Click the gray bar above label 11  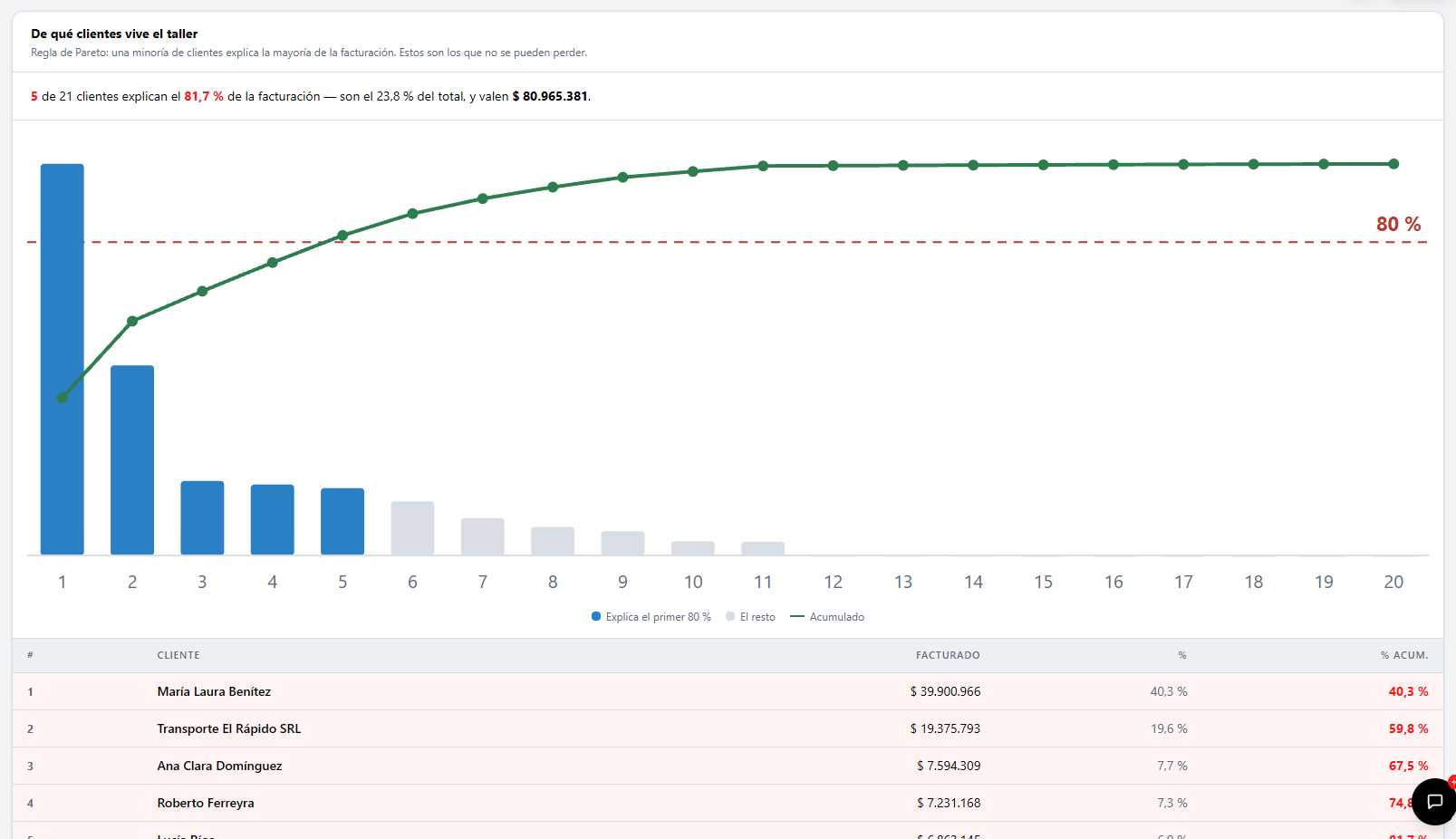(x=763, y=548)
